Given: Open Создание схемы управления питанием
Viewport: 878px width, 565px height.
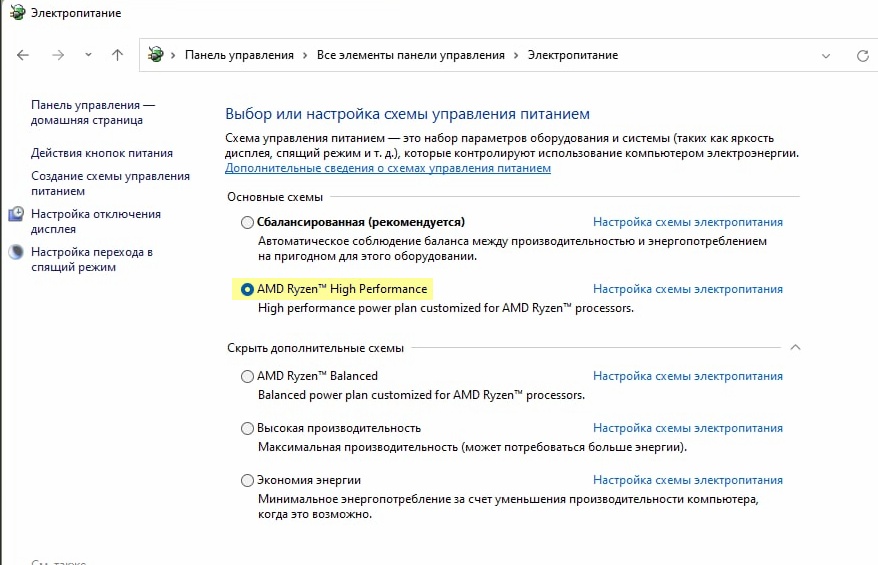Looking at the screenshot, I should tap(110, 183).
